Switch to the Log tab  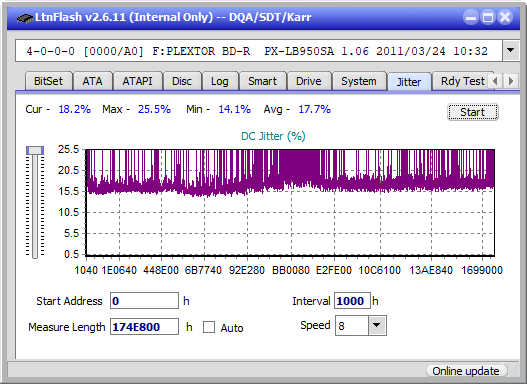[x=220, y=81]
